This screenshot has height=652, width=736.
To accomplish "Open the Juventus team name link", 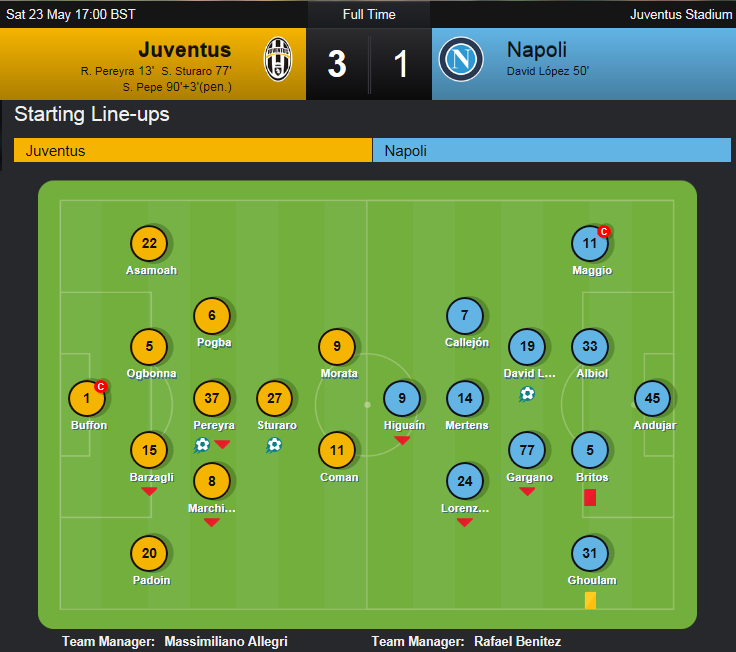I will (x=184, y=49).
